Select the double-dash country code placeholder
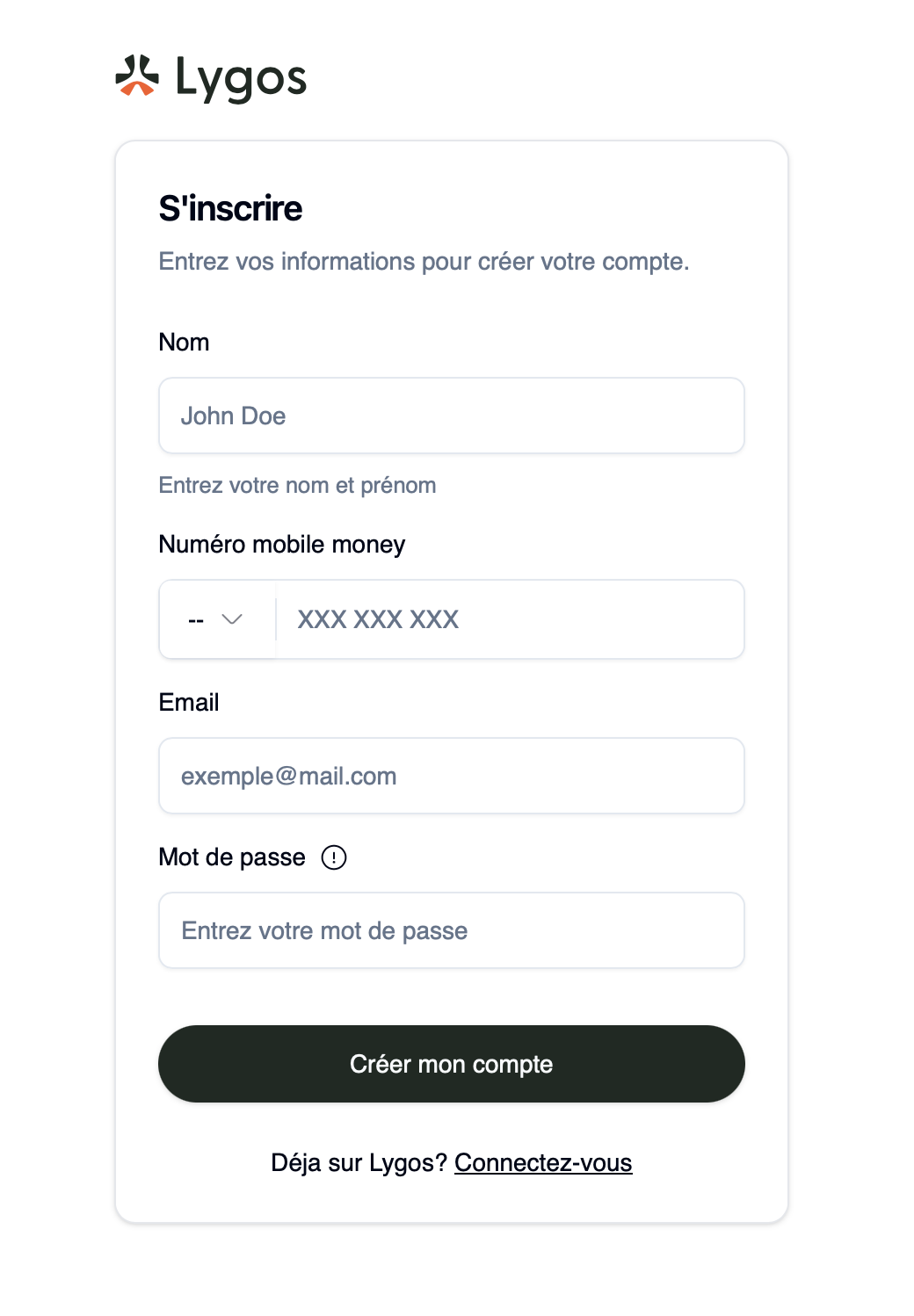The height and width of the screenshot is (1316, 914). point(196,620)
